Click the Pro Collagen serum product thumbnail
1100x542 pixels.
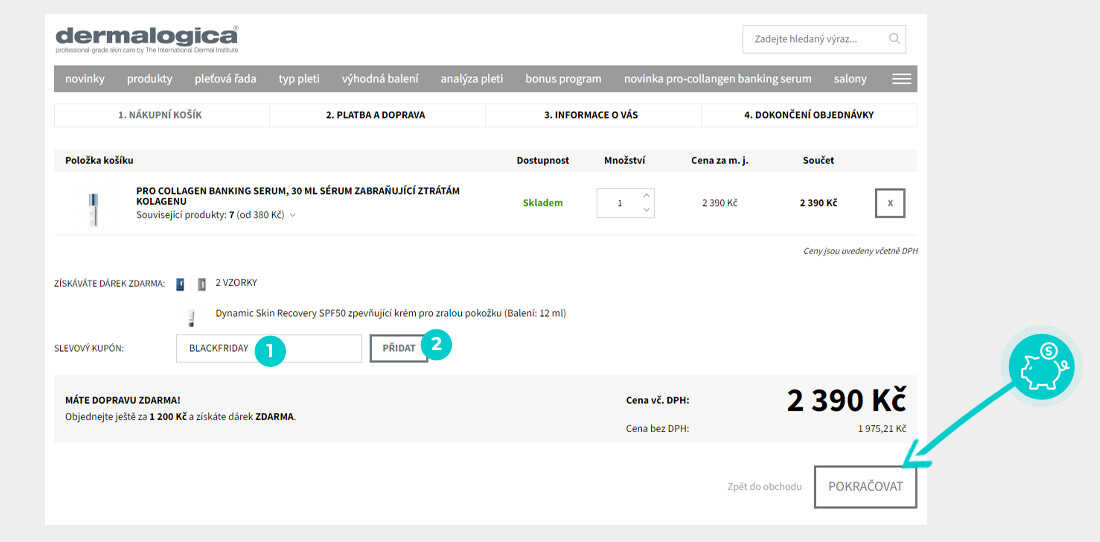pyautogui.click(x=93, y=209)
